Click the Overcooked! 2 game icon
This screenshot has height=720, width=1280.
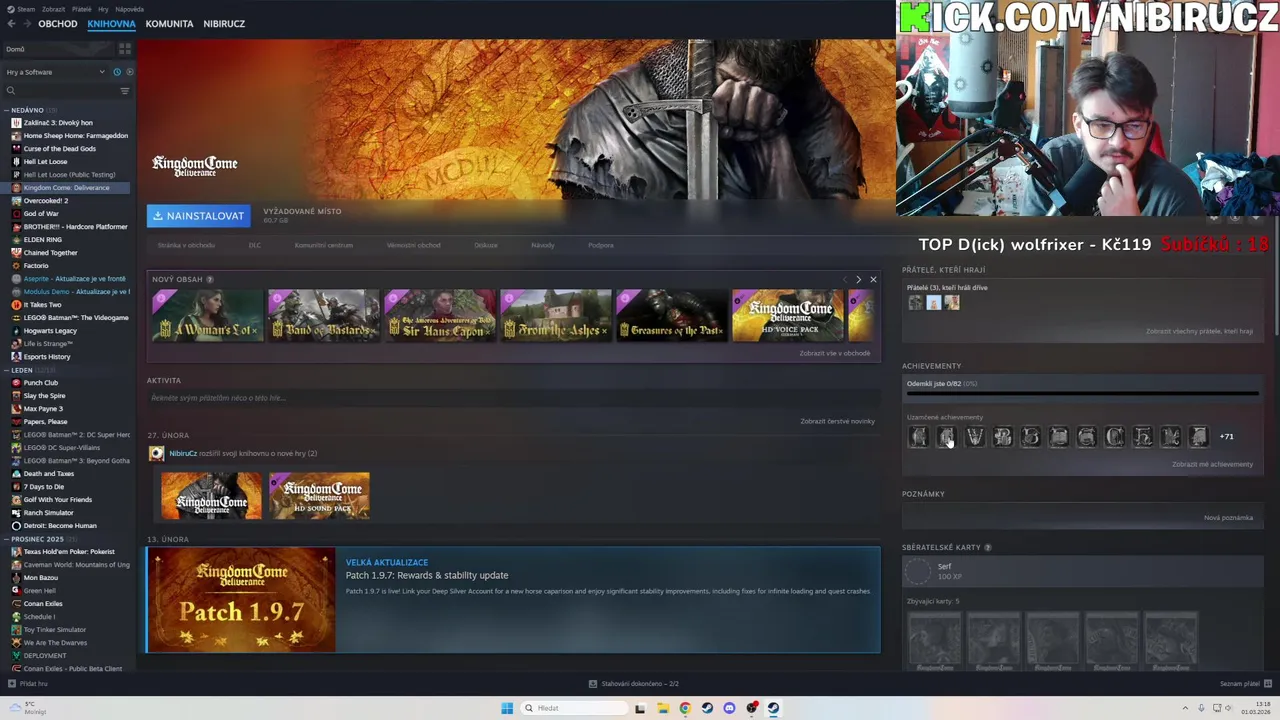point(16,201)
